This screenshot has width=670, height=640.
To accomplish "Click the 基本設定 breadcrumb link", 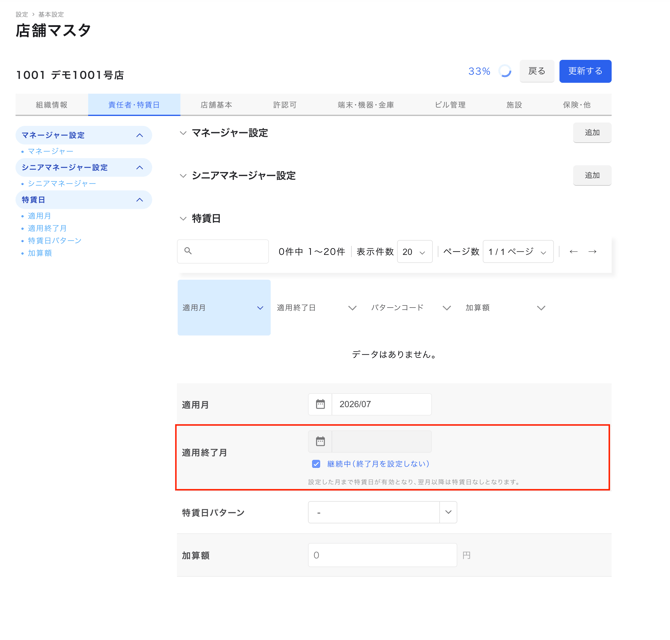I will click(51, 14).
